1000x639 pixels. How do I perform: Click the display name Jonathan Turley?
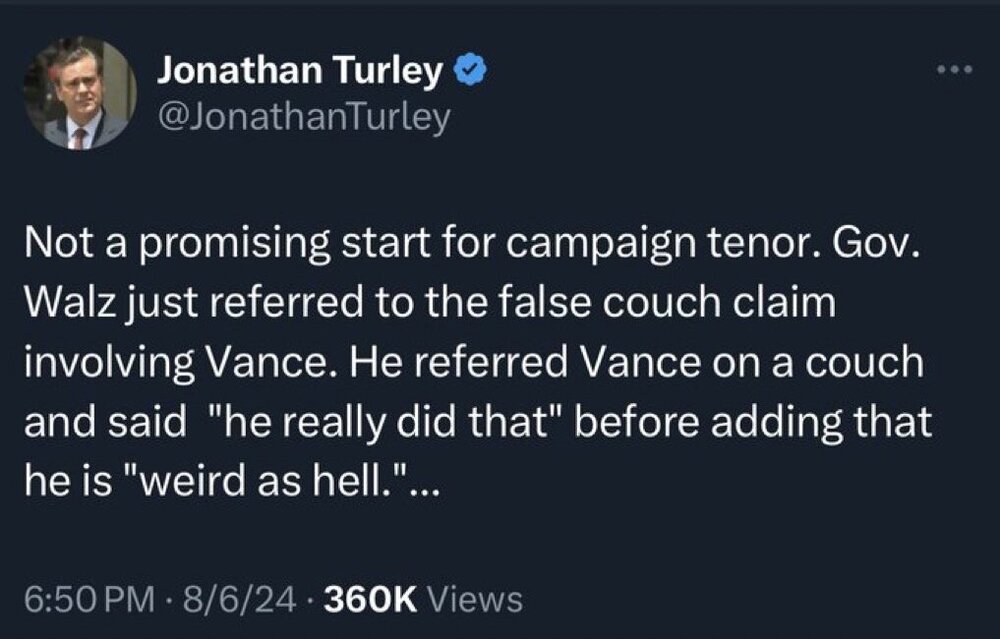[x=300, y=71]
